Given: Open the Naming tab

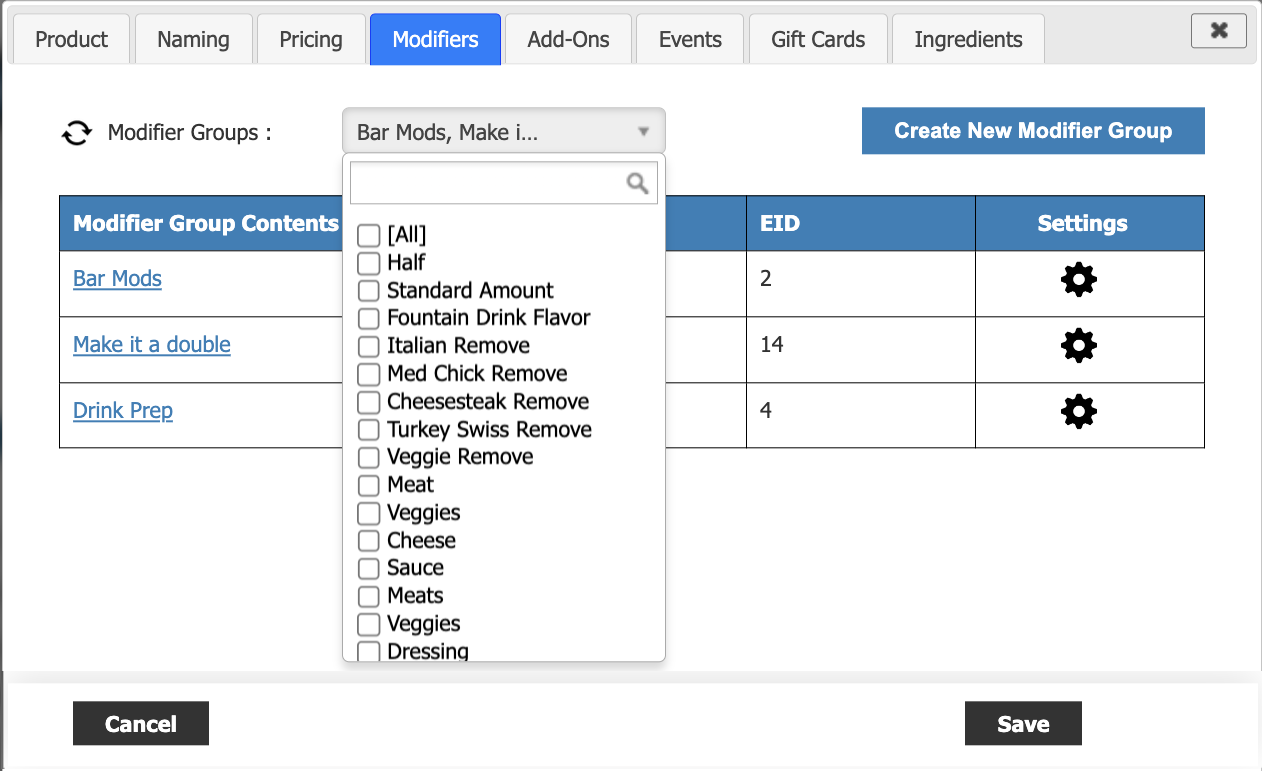Looking at the screenshot, I should click(x=193, y=40).
